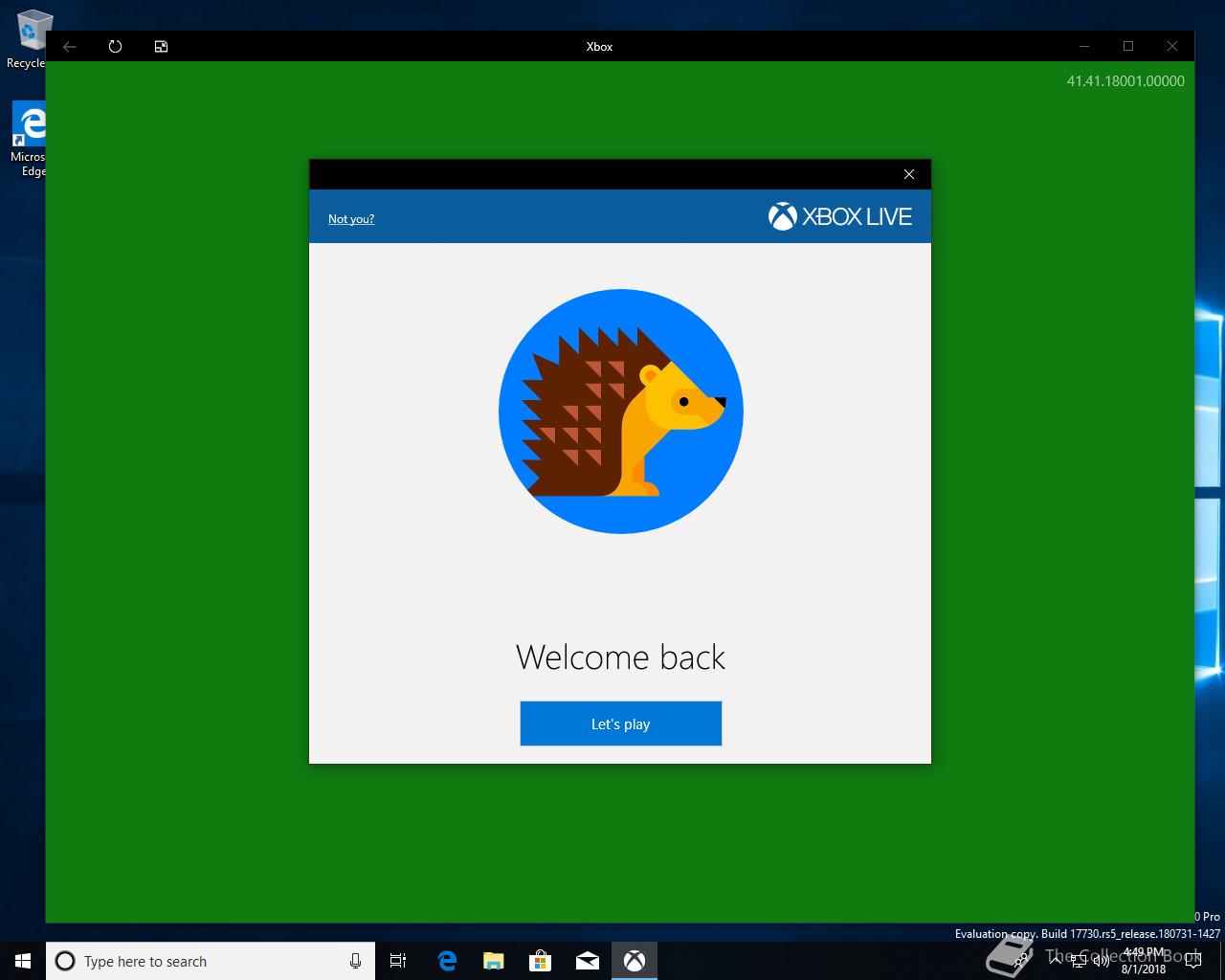Minimize the Xbox window
The height and width of the screenshot is (980, 1225).
pos(1084,46)
